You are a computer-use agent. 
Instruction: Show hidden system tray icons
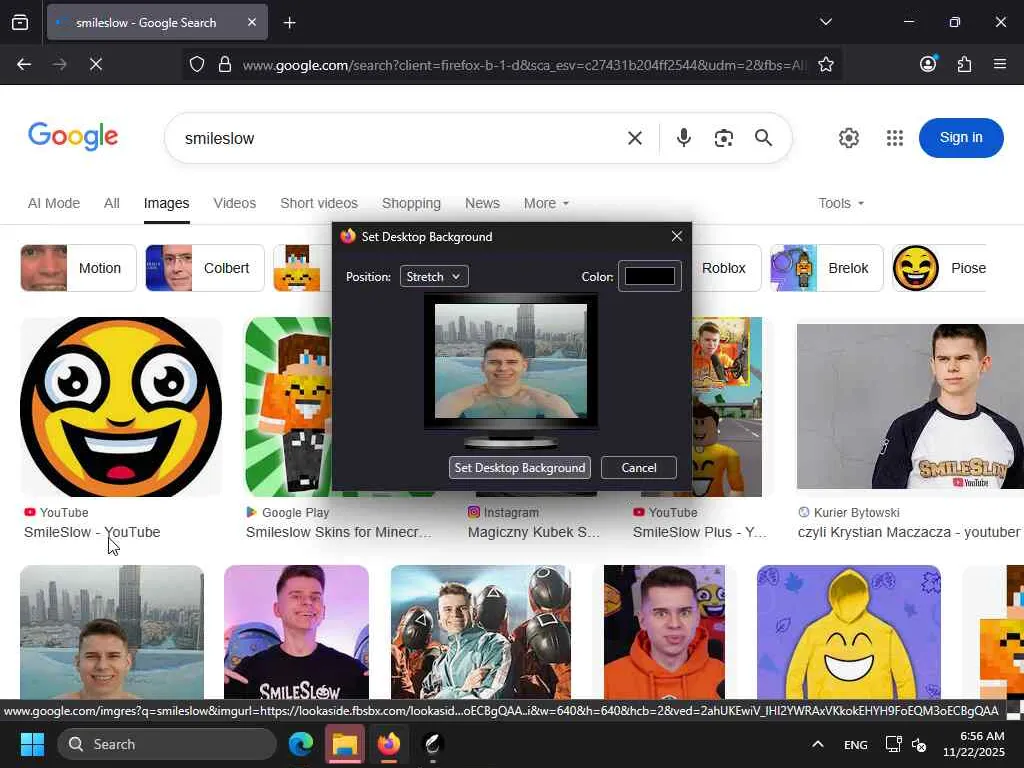pyautogui.click(x=818, y=744)
